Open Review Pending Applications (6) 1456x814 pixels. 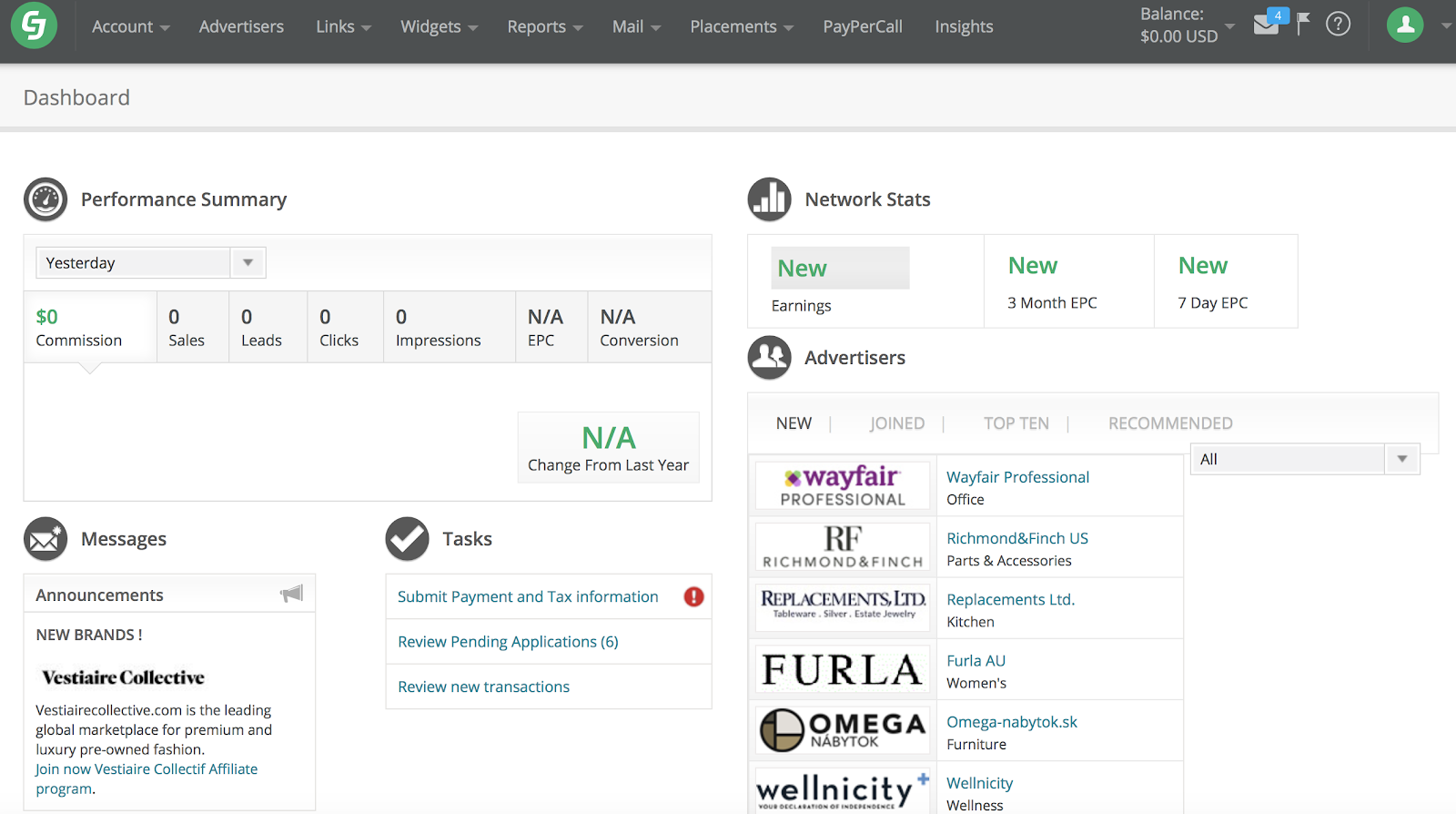(x=508, y=642)
